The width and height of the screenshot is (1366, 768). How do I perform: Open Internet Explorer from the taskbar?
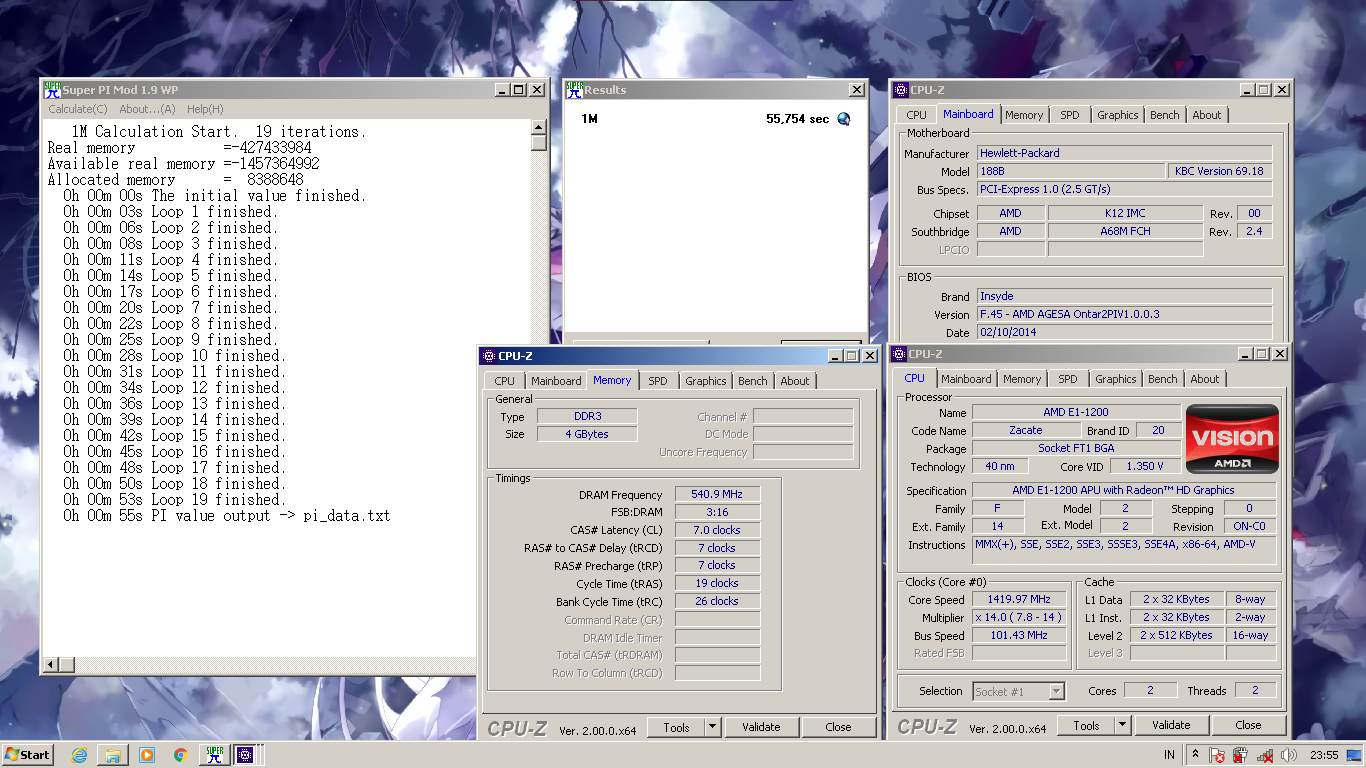tap(79, 755)
